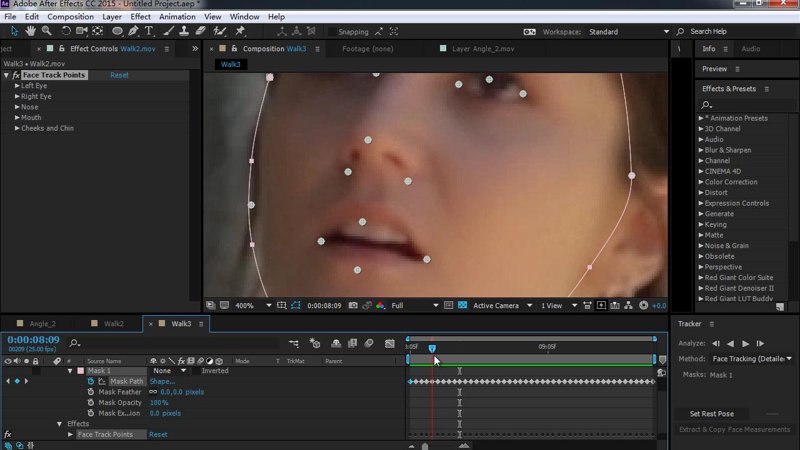Expand the Mouth property group

pos(17,117)
